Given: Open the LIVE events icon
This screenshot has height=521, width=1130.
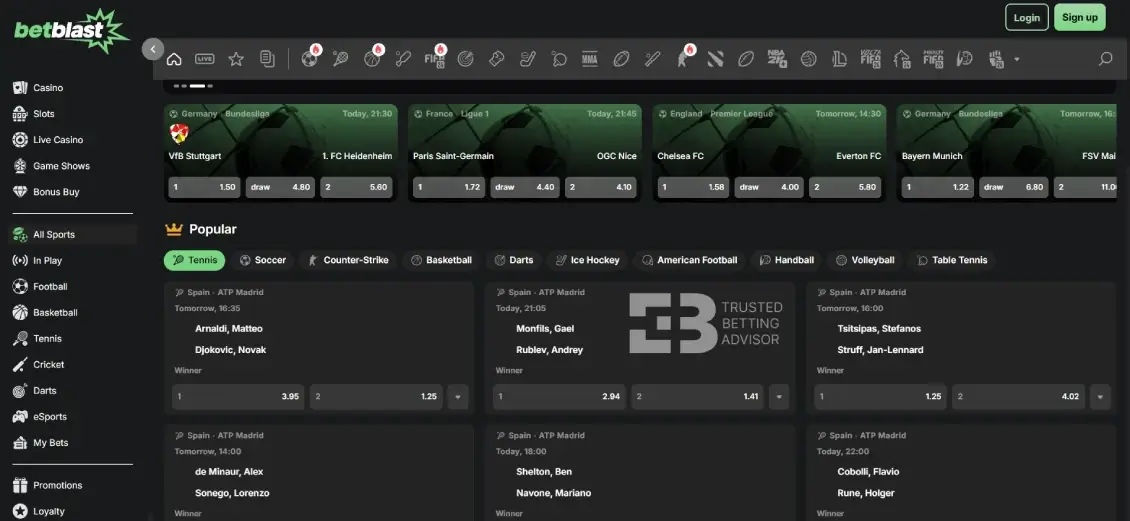Looking at the screenshot, I should coord(205,59).
